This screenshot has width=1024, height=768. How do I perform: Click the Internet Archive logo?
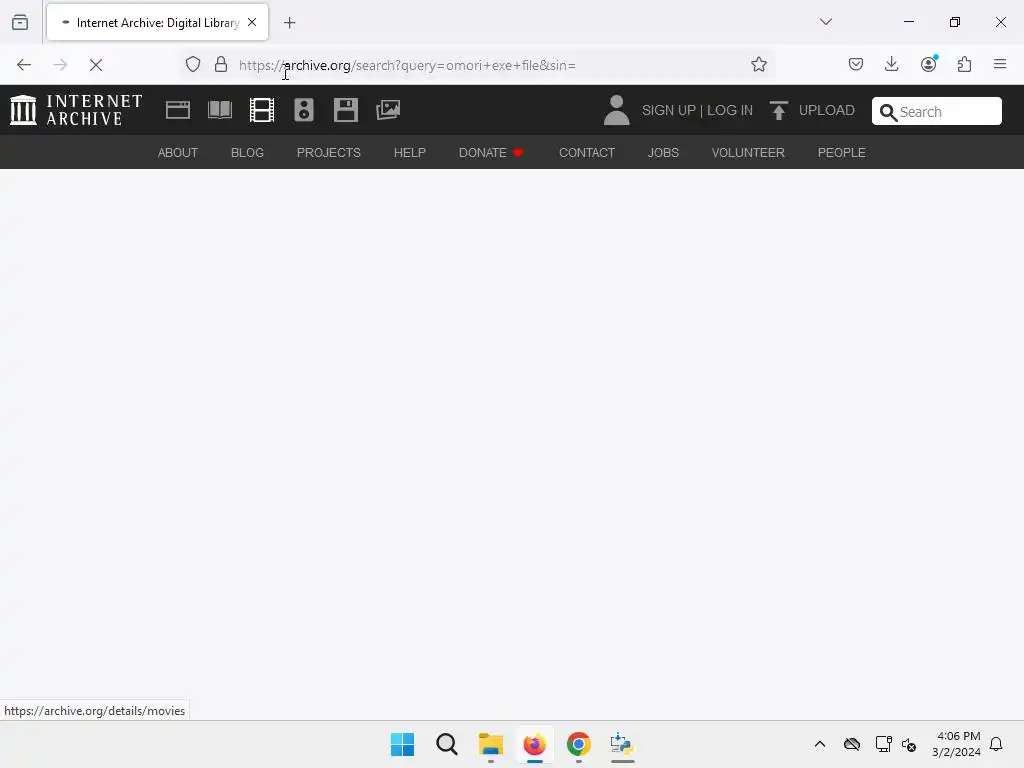tap(76, 110)
